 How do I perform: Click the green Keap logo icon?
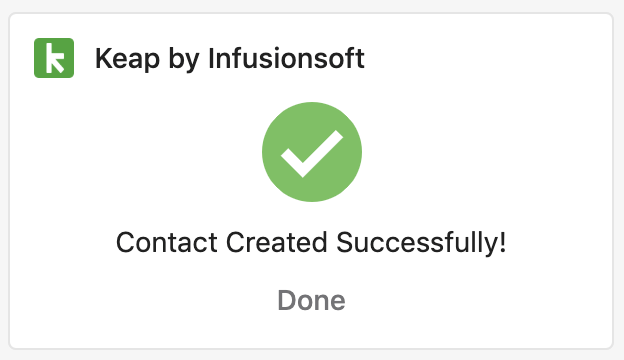[x=54, y=58]
